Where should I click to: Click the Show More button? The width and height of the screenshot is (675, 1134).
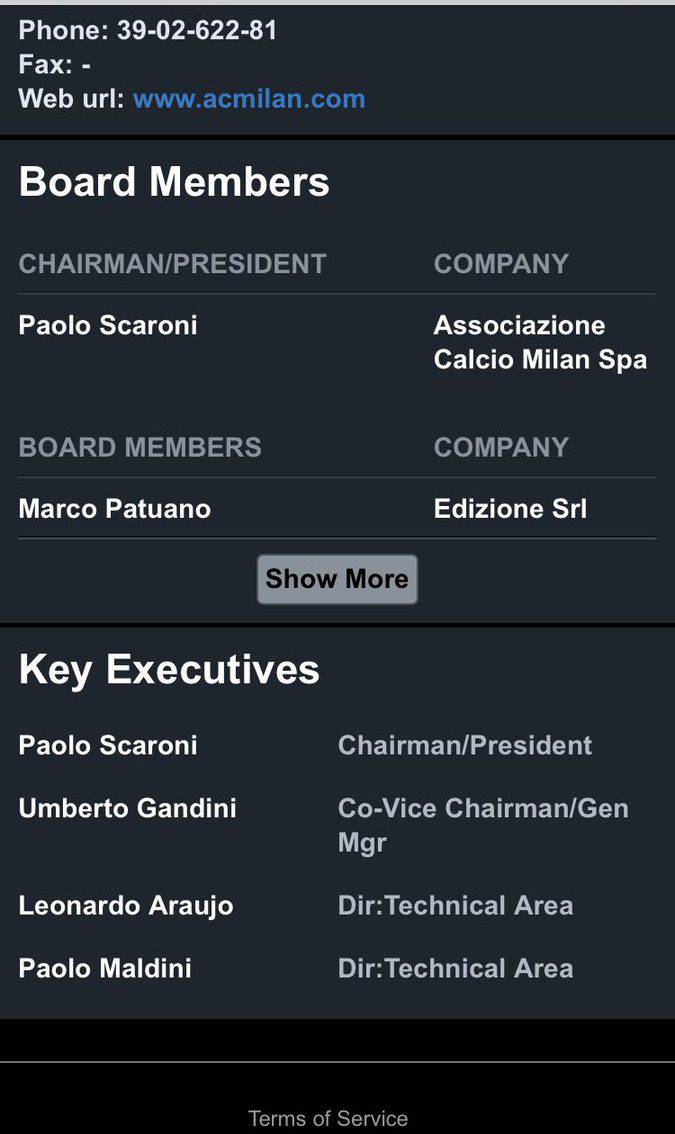[x=337, y=579]
